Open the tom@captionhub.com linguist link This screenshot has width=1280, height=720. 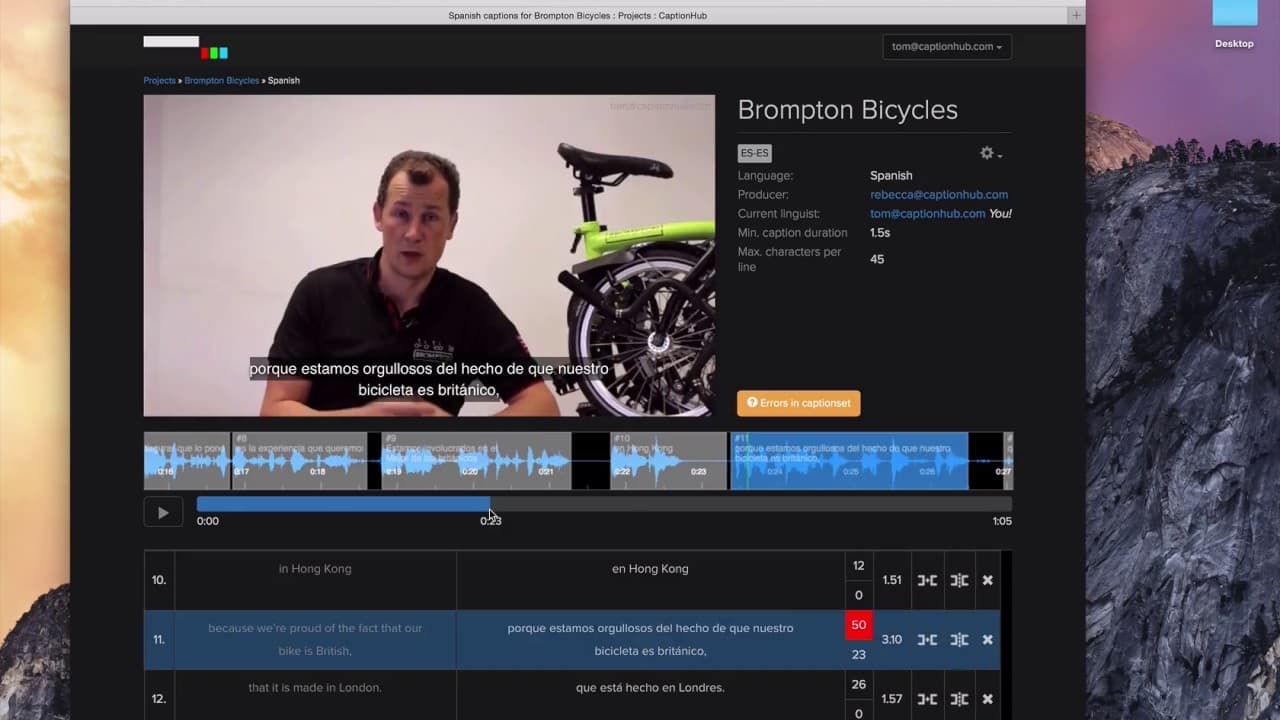[x=928, y=214]
